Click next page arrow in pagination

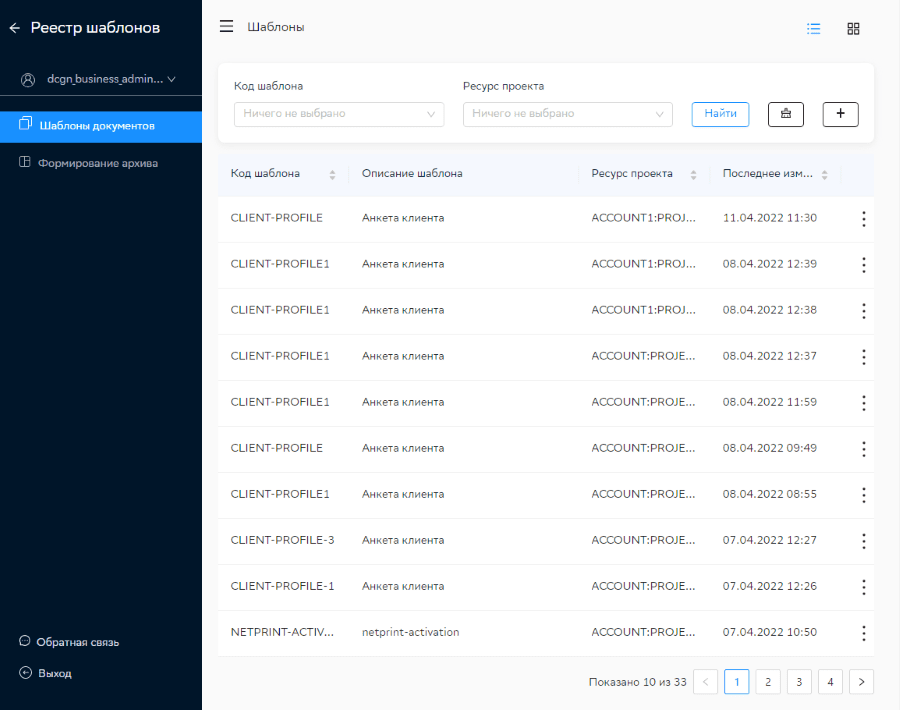click(x=861, y=682)
